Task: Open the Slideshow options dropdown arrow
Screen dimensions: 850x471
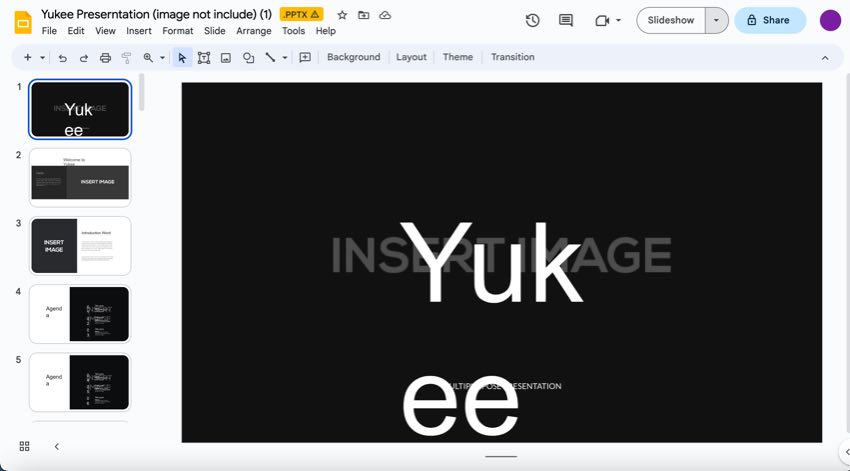Action: [x=716, y=21]
